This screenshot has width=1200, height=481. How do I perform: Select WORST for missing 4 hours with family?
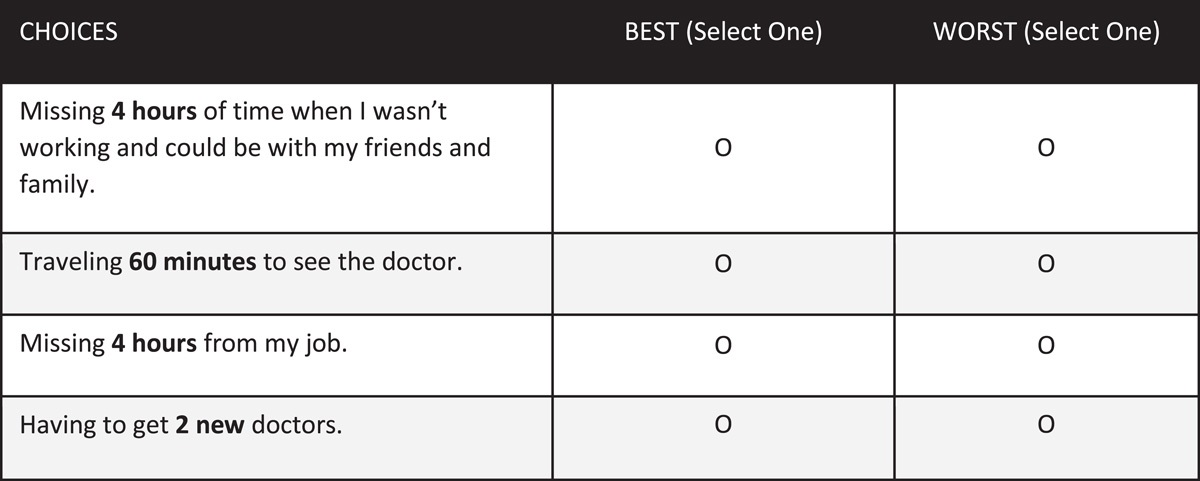(1046, 149)
